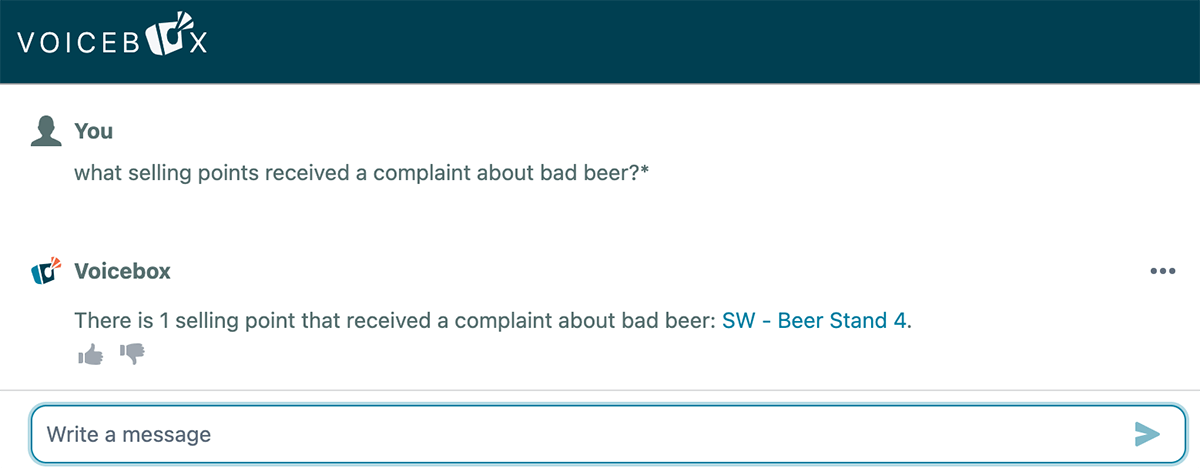This screenshot has width=1200, height=468.
Task: Click the Voicebox avatar beside the reply
Action: (x=46, y=271)
